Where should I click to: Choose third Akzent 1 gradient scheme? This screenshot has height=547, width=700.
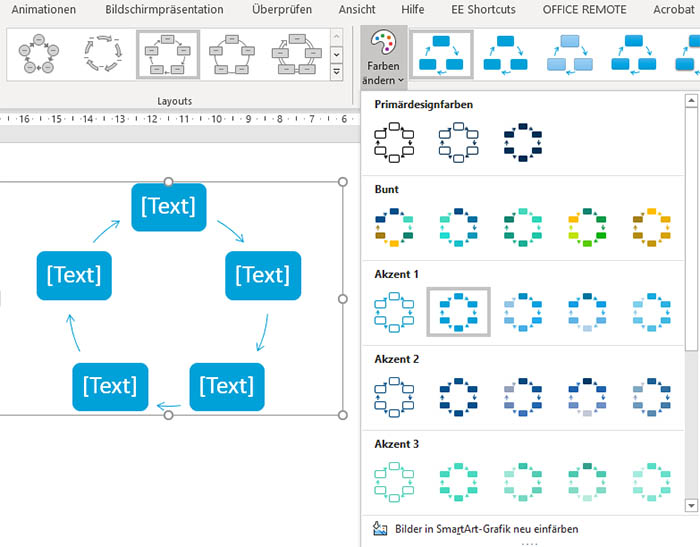pyautogui.click(x=523, y=312)
